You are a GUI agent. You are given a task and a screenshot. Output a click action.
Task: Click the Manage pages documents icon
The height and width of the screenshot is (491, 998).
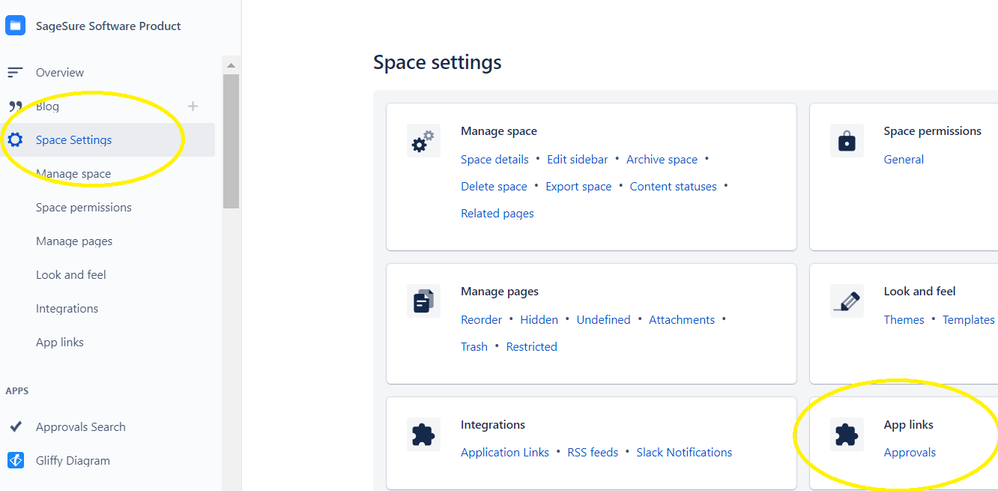(x=423, y=301)
